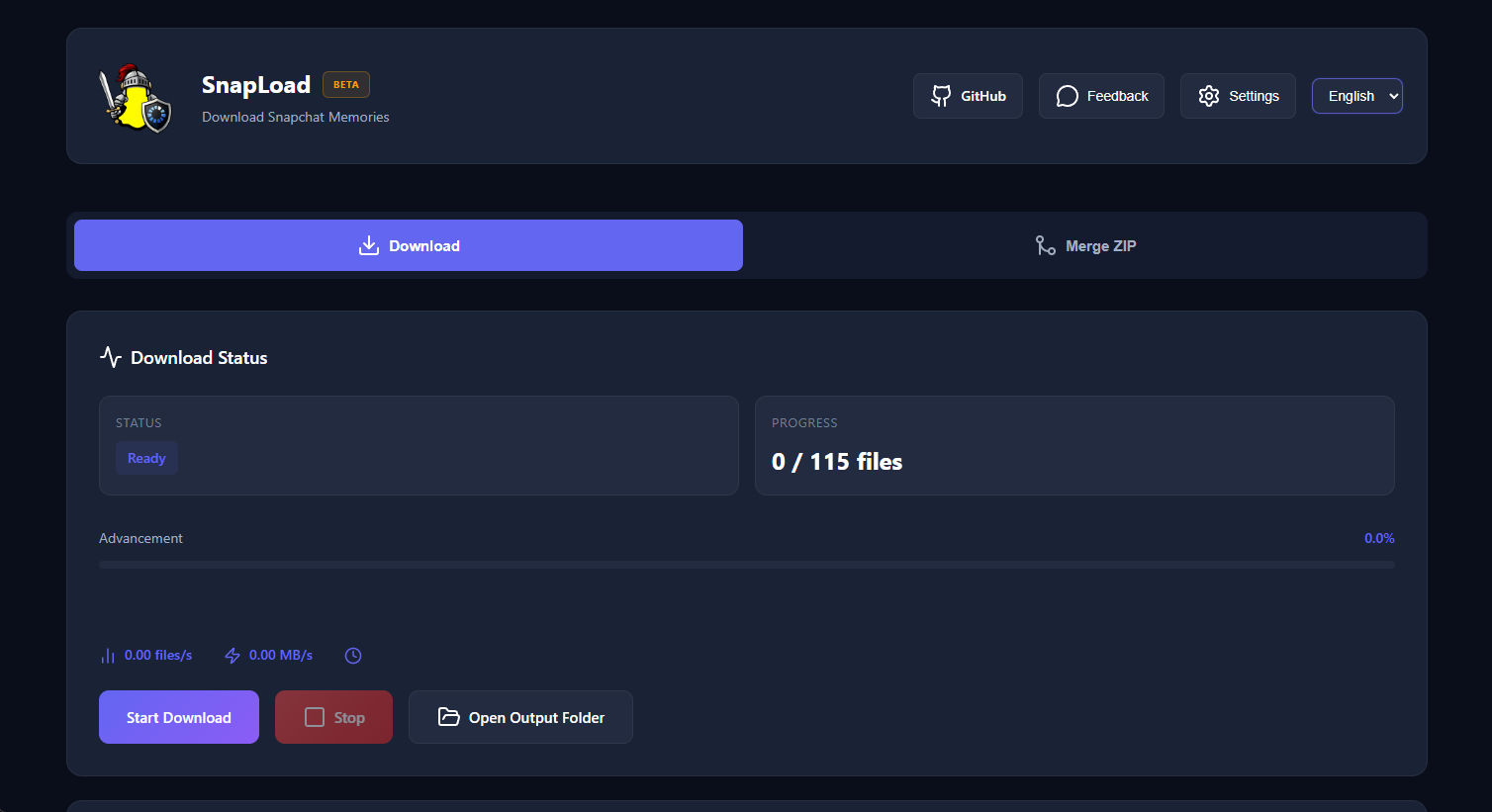Click the stop square icon

[x=315, y=717]
